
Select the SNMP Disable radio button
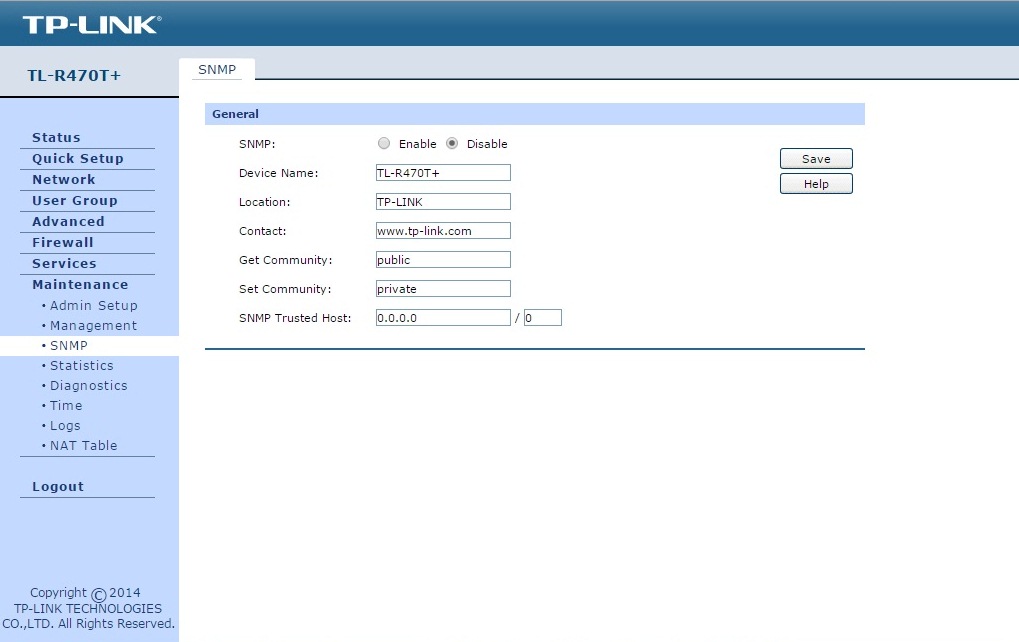pyautogui.click(x=452, y=144)
